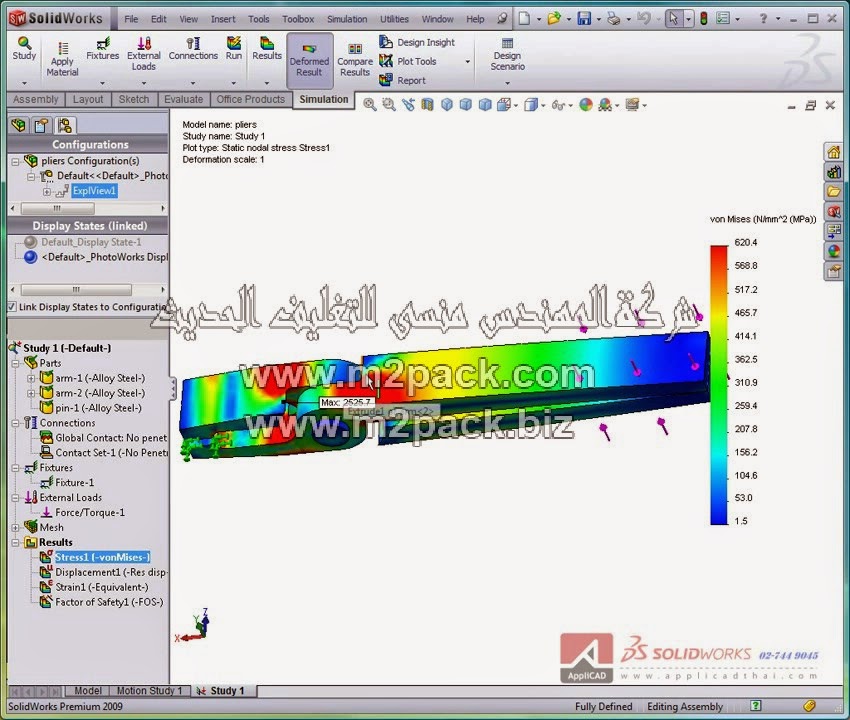Open the Connections tool
The image size is (850, 720).
pos(193,48)
